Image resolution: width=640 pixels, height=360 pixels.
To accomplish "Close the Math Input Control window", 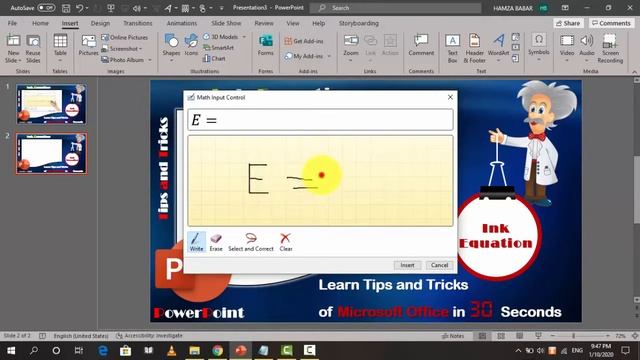I will click(x=450, y=97).
